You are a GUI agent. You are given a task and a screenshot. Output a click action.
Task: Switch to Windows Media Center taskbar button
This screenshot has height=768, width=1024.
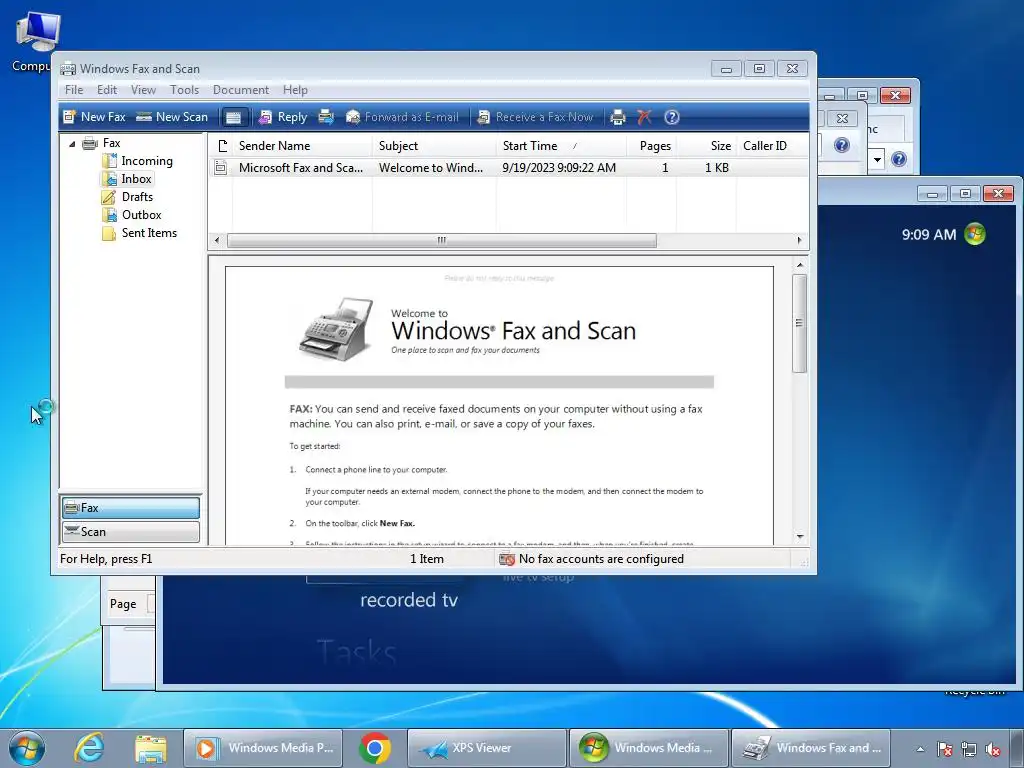[649, 748]
